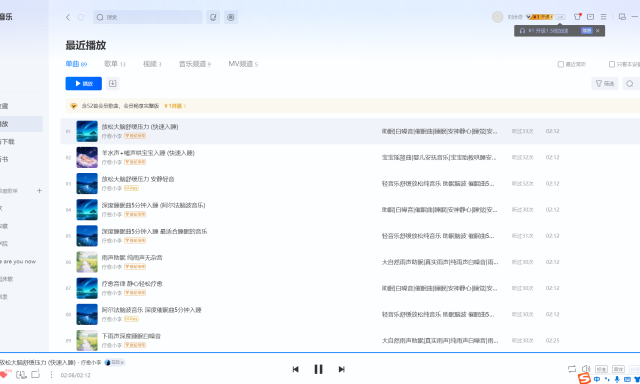Switch to the 歌单 tab
The height and width of the screenshot is (384, 640).
pyautogui.click(x=115, y=64)
